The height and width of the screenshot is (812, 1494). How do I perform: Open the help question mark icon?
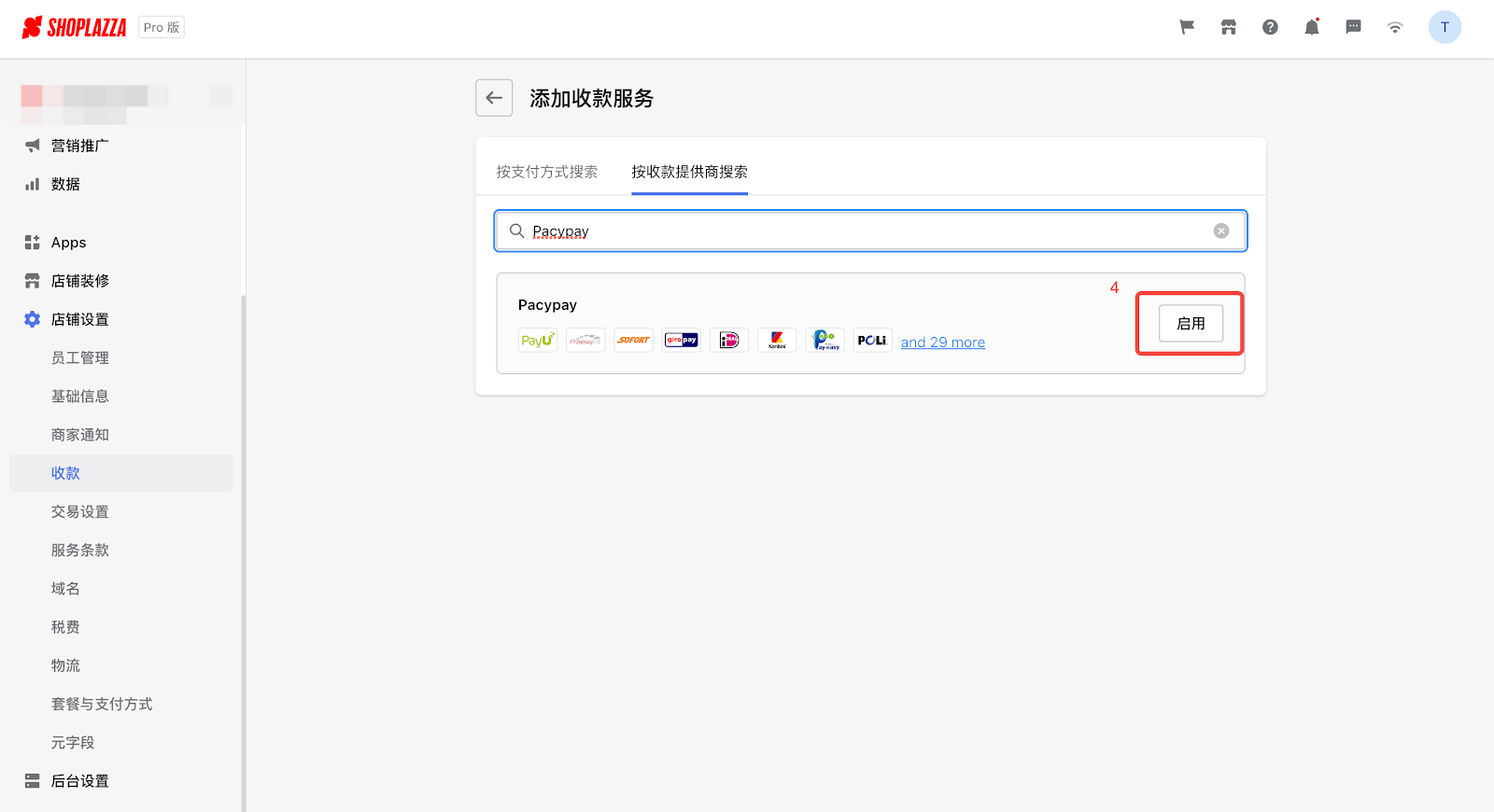pos(1270,27)
